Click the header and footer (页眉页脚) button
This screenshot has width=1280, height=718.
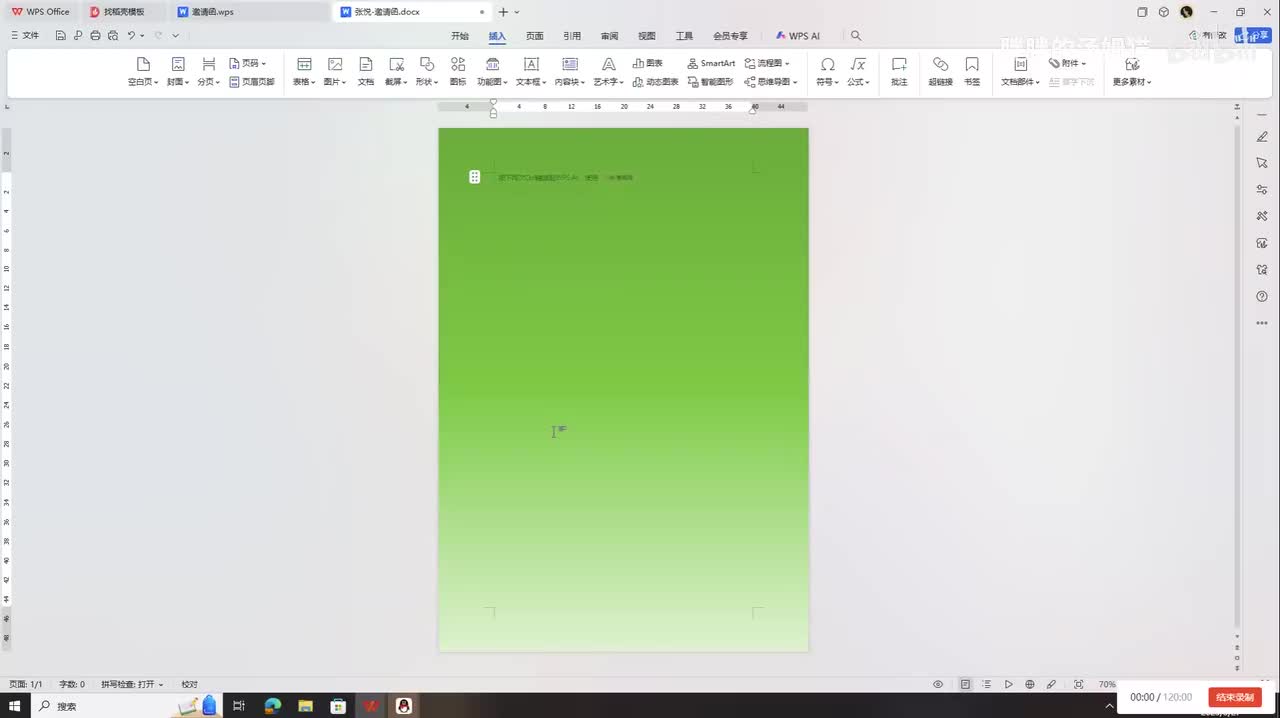pos(252,82)
